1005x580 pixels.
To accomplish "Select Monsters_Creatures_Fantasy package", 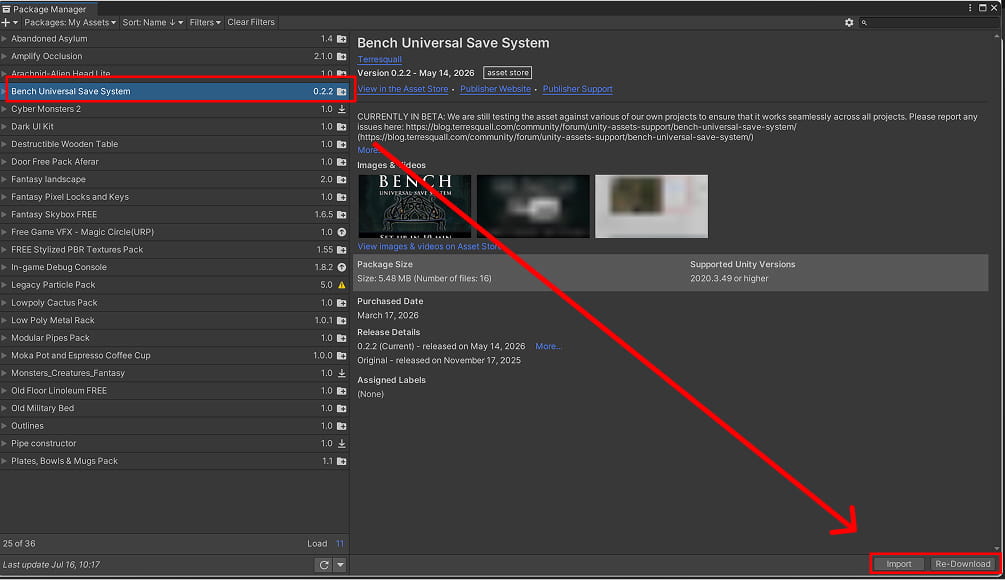I will [x=174, y=373].
